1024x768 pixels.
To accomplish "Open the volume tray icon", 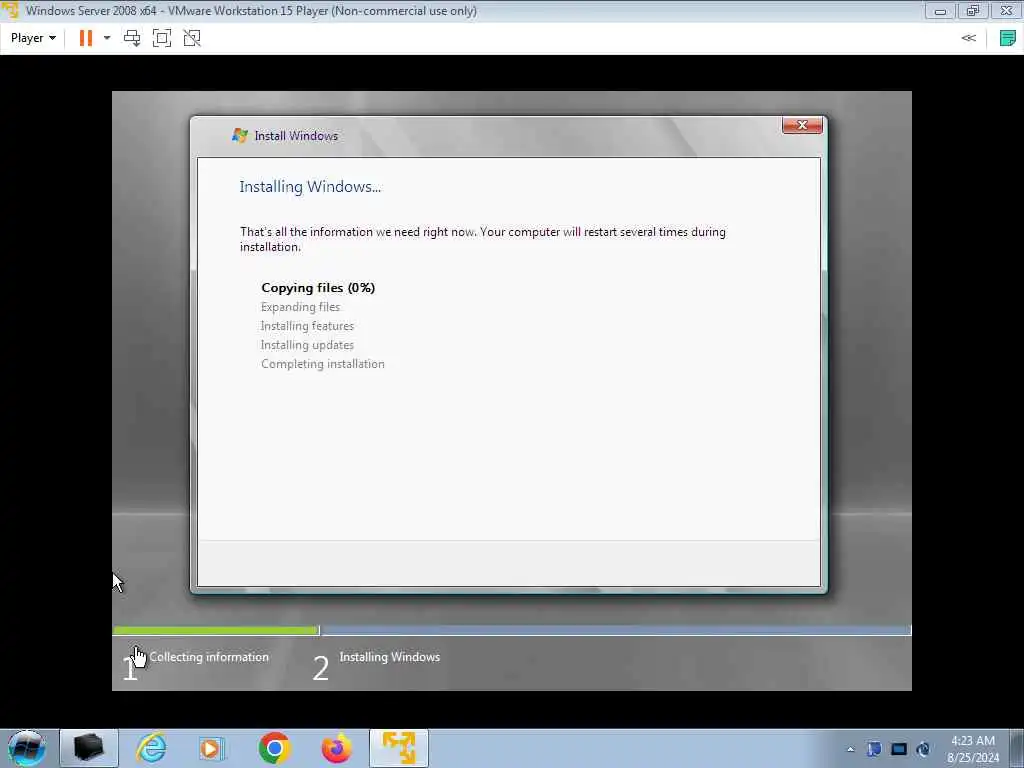I will pos(923,749).
